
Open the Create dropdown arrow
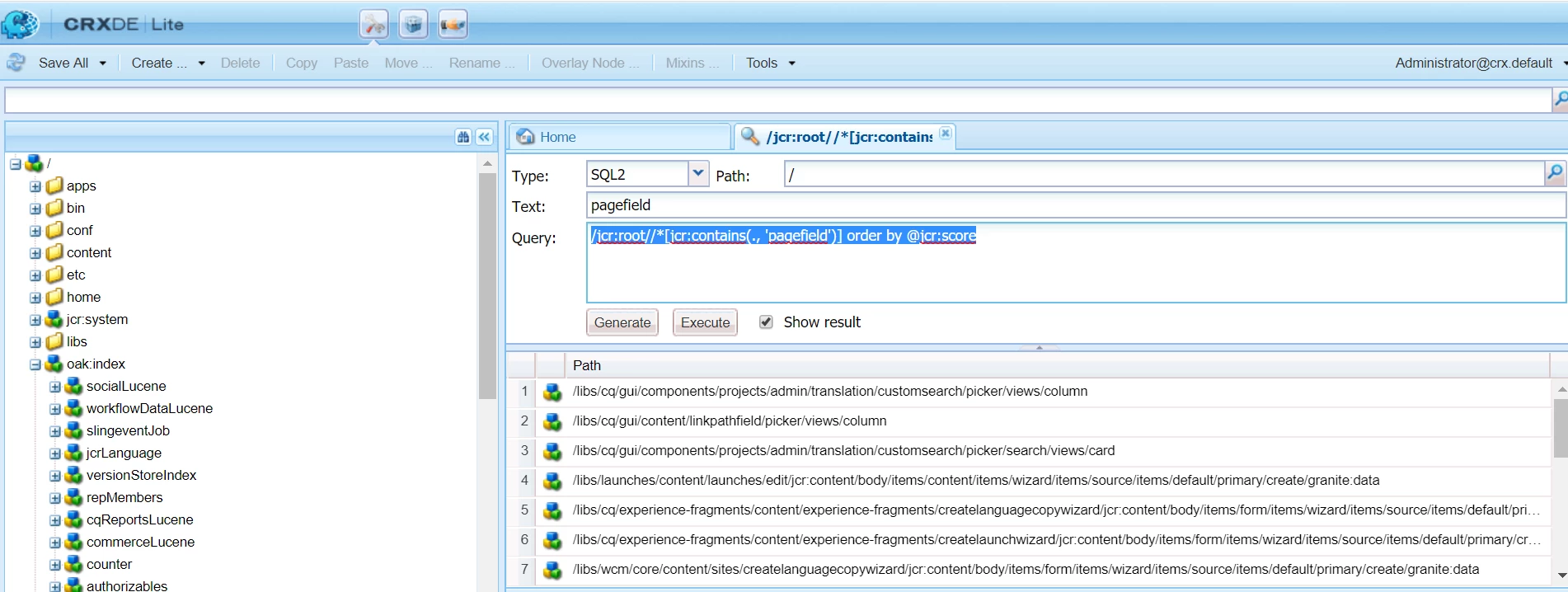[x=201, y=63]
